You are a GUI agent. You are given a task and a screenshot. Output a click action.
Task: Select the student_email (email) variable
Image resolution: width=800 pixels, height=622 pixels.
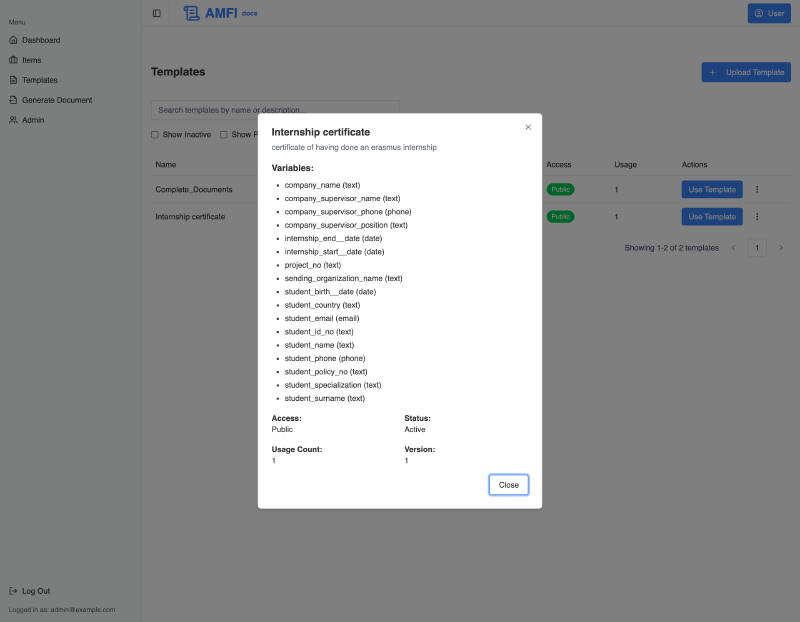click(x=322, y=318)
